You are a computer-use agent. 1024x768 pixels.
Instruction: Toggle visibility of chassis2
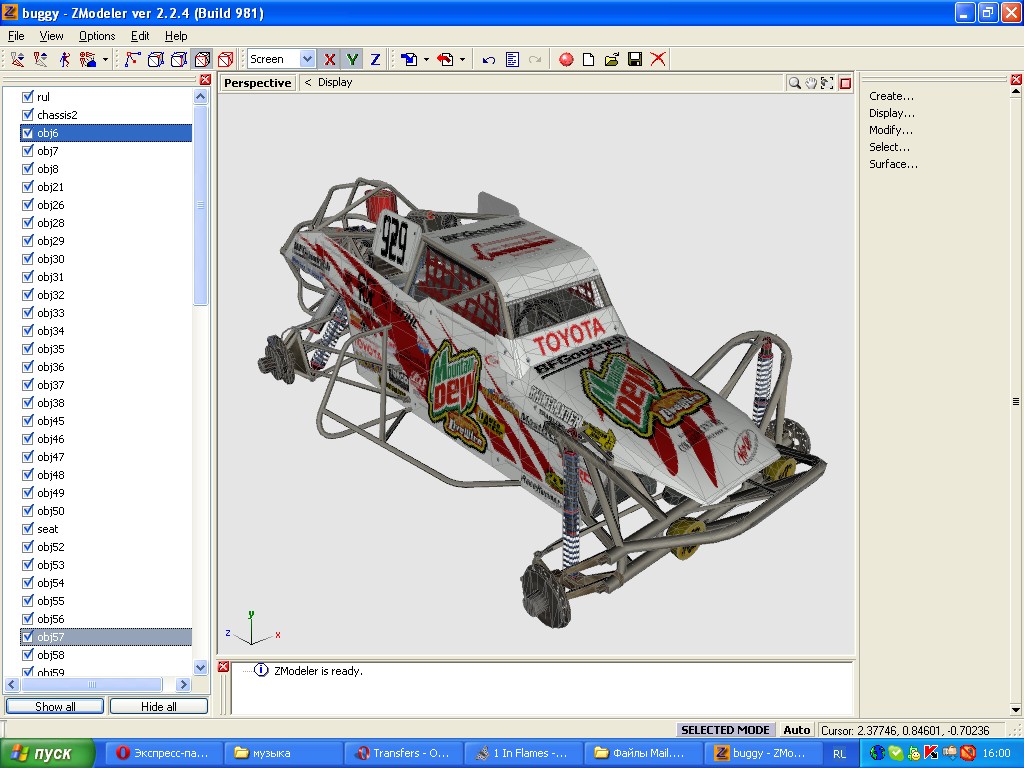click(x=27, y=114)
